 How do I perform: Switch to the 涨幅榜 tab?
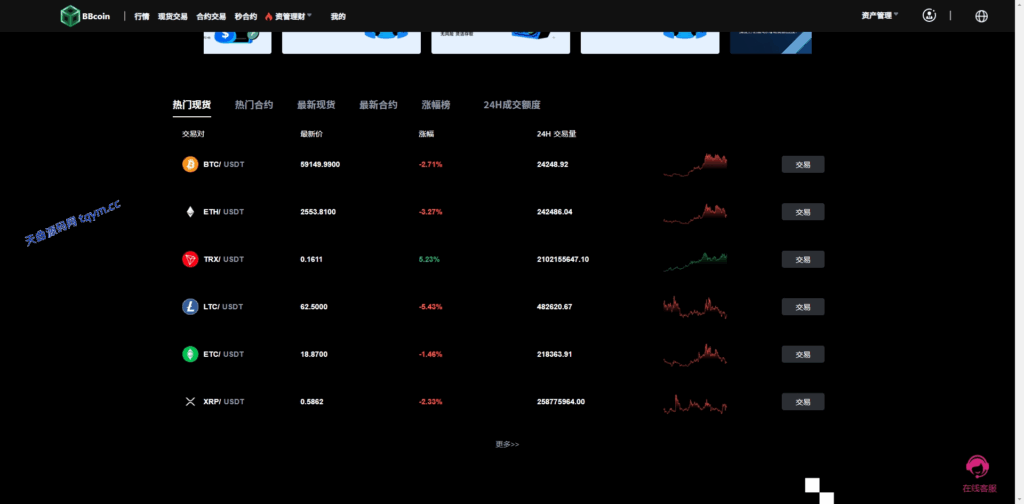point(436,104)
